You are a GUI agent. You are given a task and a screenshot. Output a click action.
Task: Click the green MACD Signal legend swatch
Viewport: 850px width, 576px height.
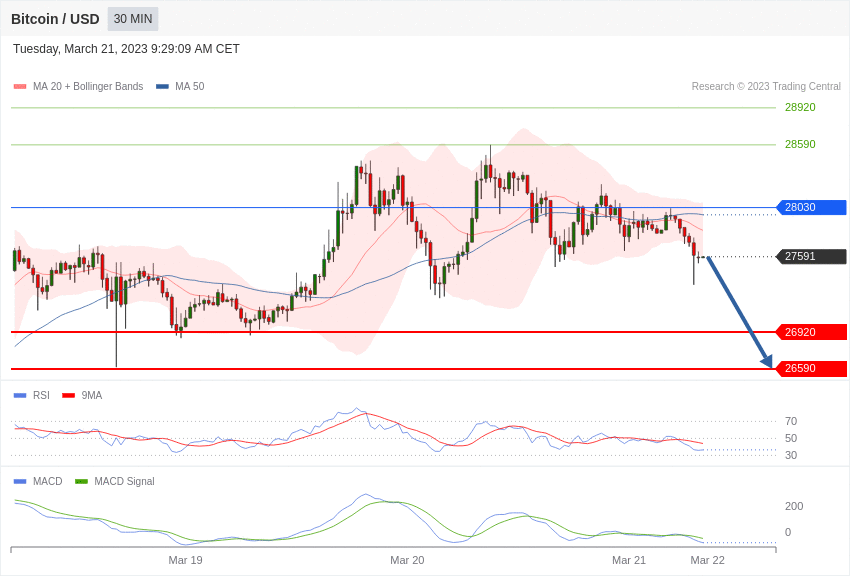pyautogui.click(x=81, y=481)
